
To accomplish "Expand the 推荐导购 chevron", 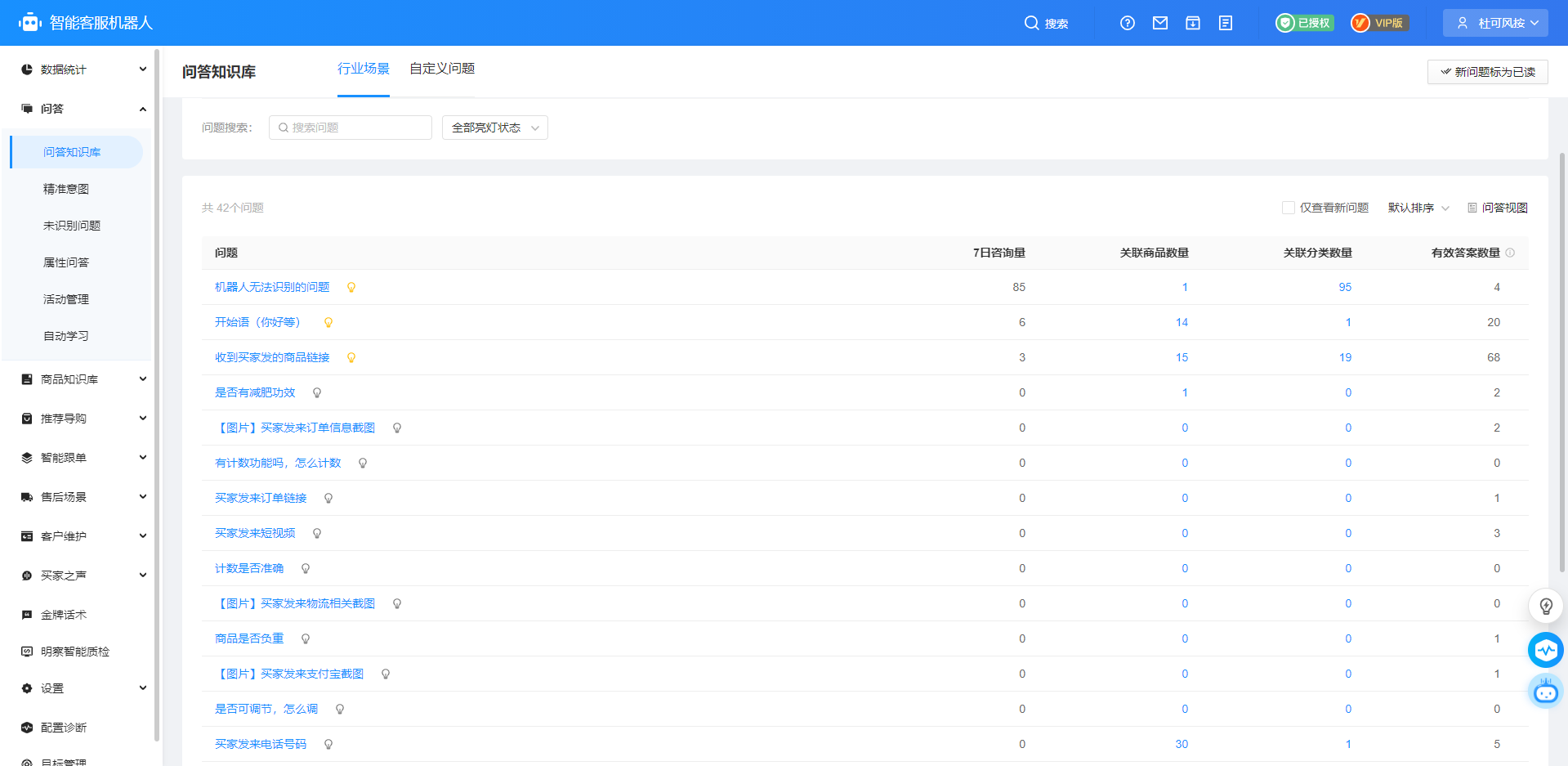I will tap(143, 419).
